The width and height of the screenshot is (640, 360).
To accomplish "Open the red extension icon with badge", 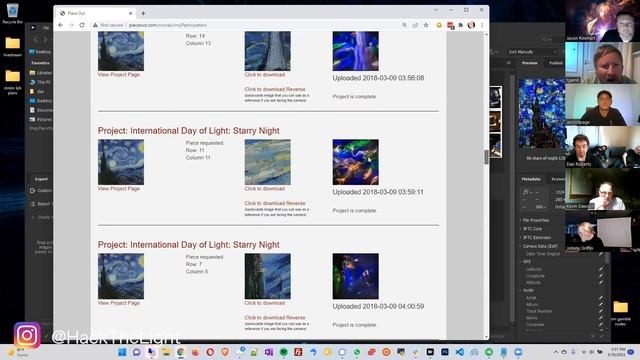I will 450,26.
